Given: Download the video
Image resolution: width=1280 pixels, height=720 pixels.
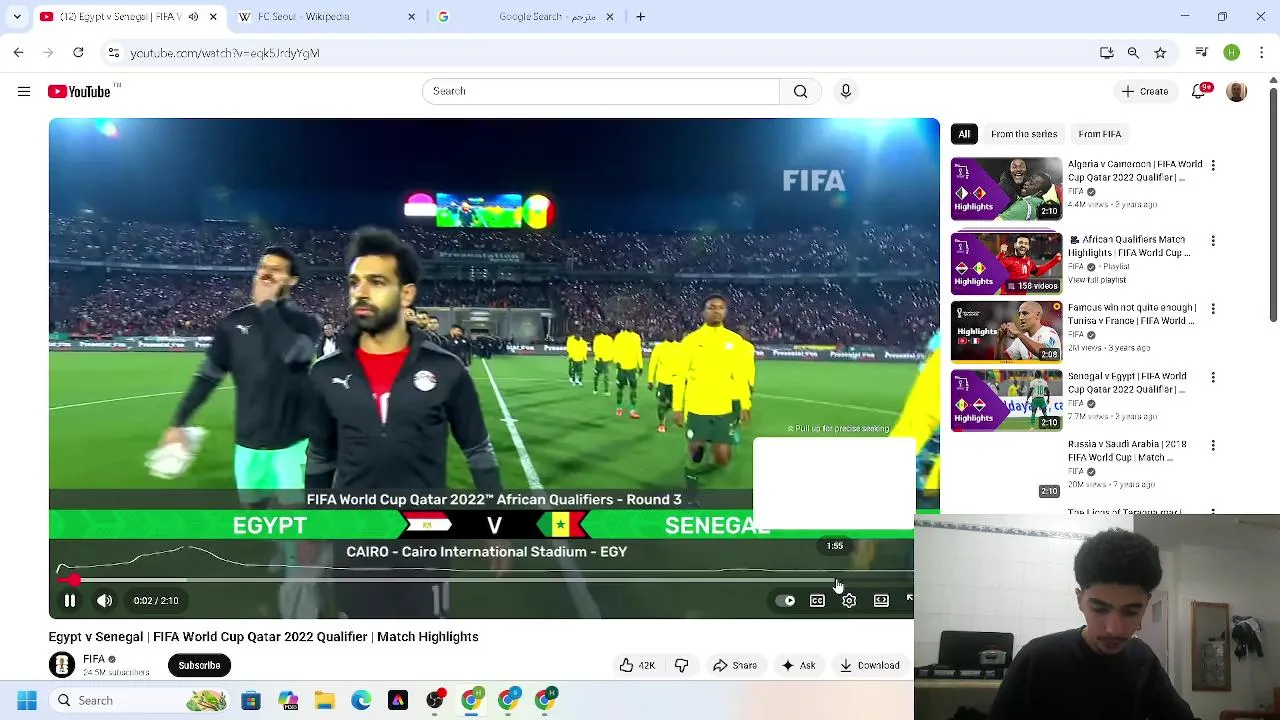Looking at the screenshot, I should pos(870,665).
